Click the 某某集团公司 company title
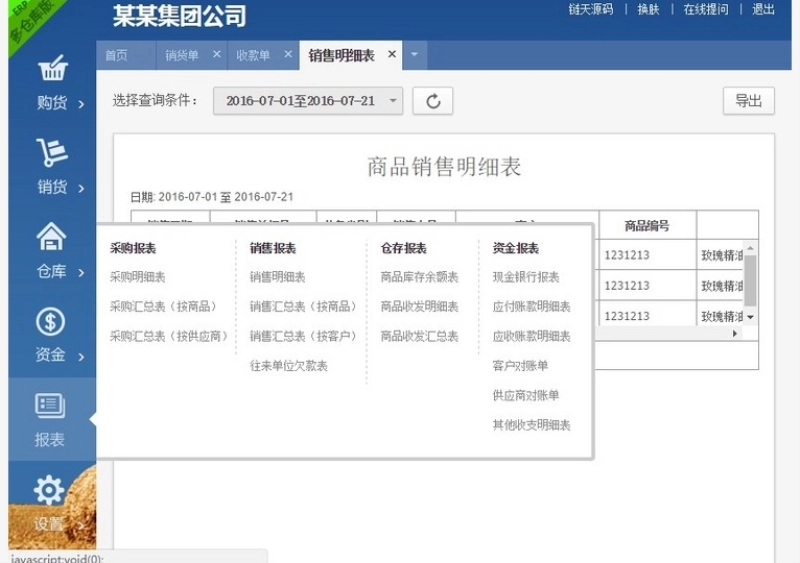800x563 pixels. (x=180, y=16)
